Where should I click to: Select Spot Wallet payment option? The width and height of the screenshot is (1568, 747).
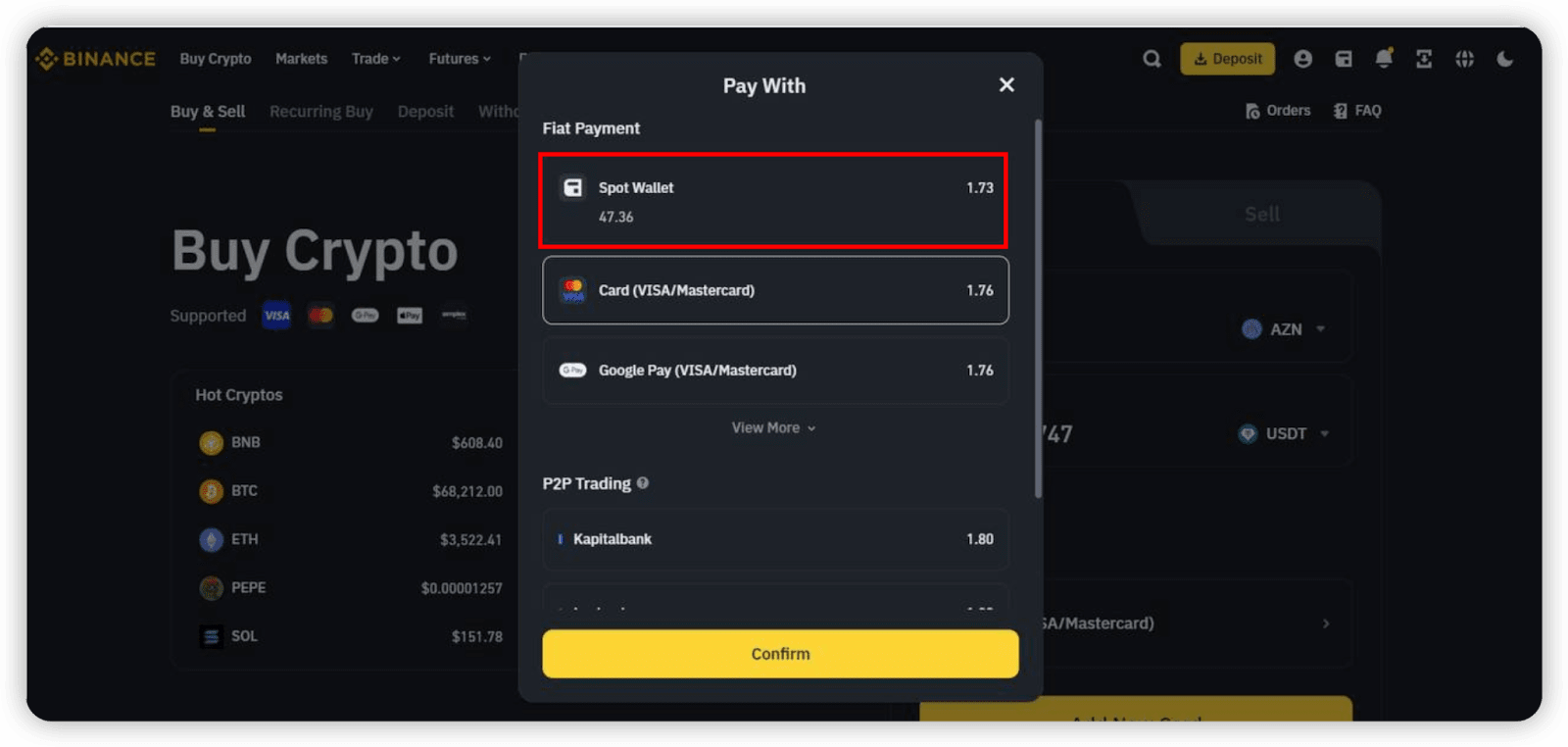pyautogui.click(x=774, y=201)
